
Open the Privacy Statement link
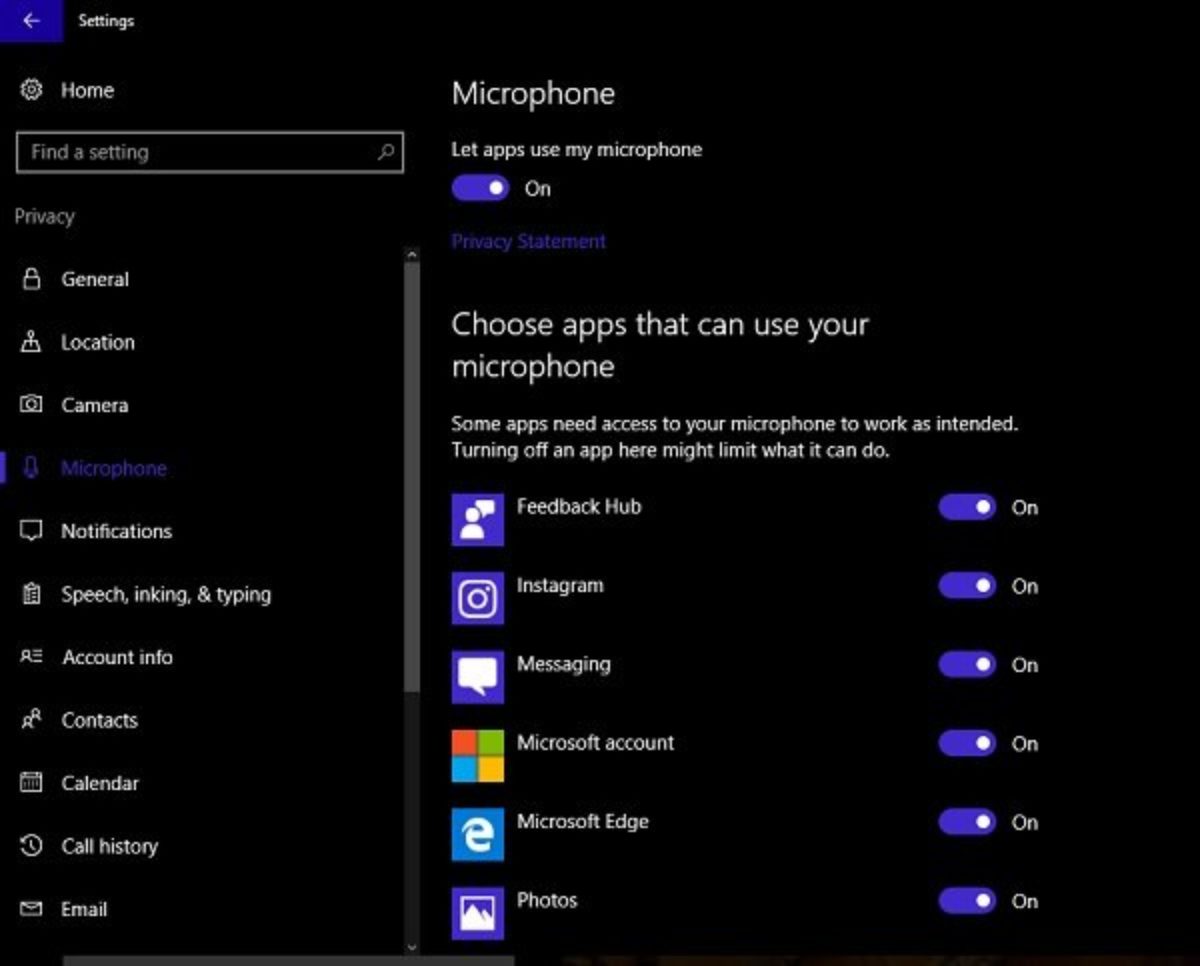(x=529, y=241)
